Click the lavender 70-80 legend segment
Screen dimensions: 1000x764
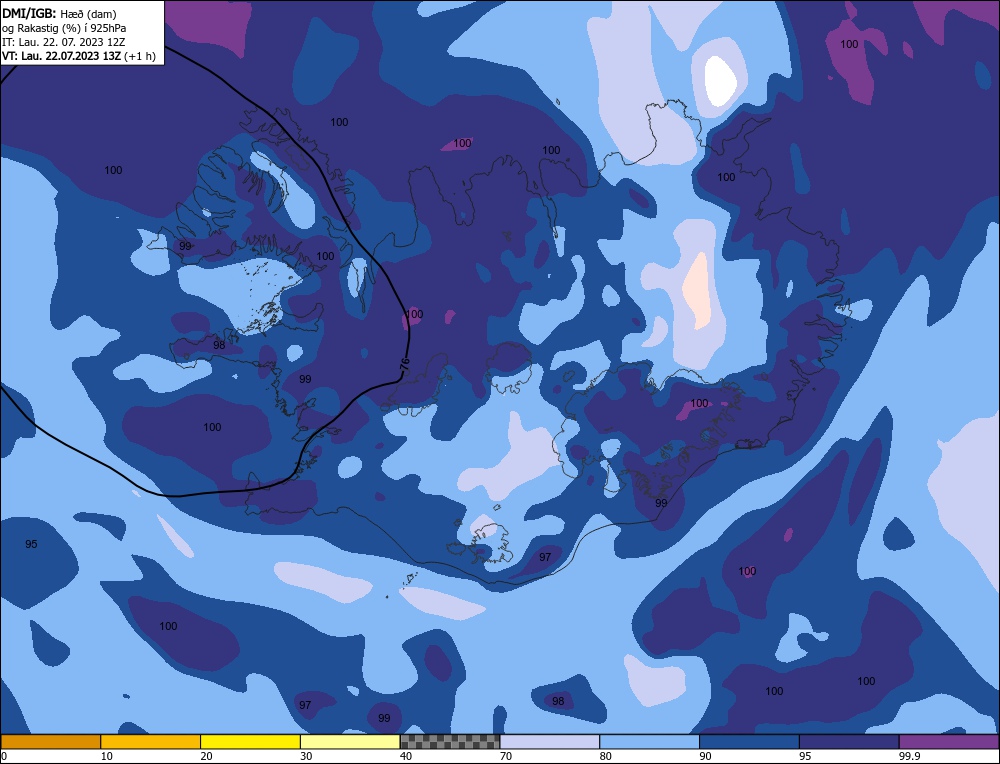550,742
